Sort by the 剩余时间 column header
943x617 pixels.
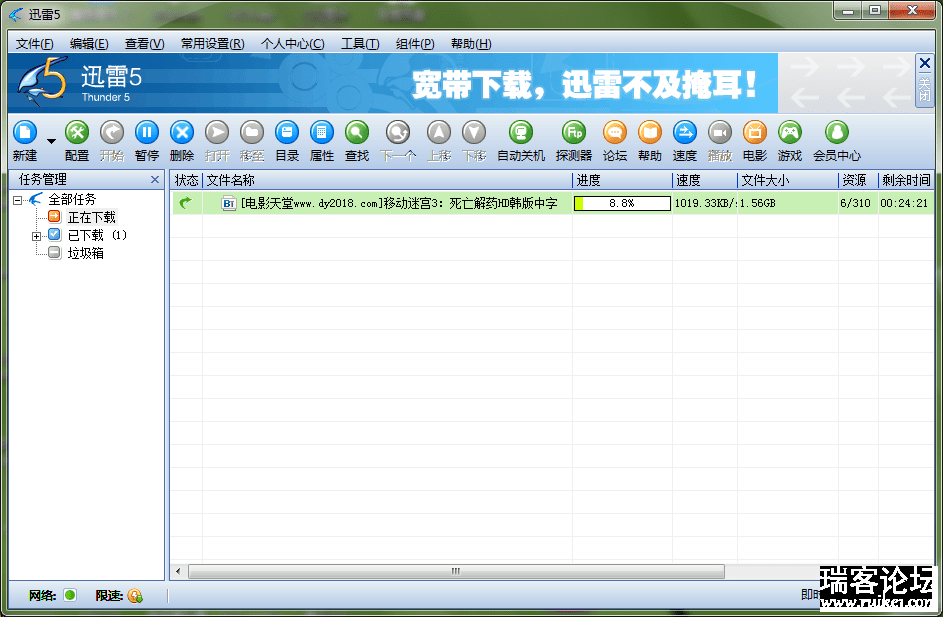tap(906, 180)
